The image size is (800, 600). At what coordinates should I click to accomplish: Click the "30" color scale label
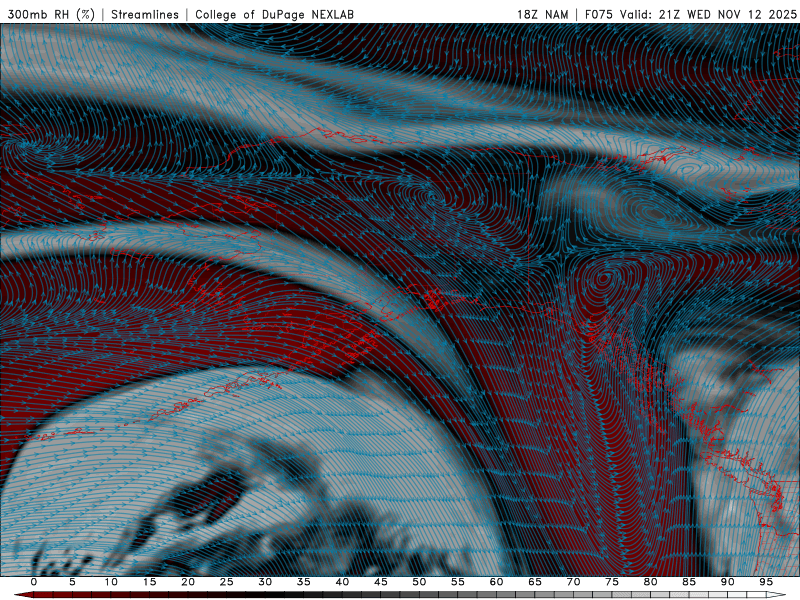tap(265, 582)
